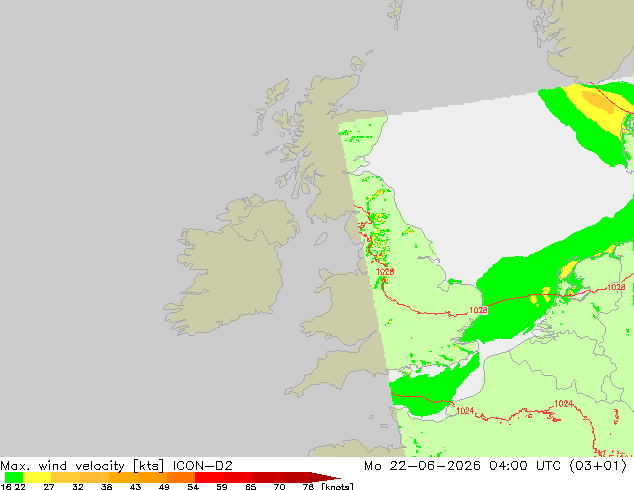This screenshot has height=490, width=634.
Task: Click the date text 'Mo 22-06-2026'
Action: (422, 466)
